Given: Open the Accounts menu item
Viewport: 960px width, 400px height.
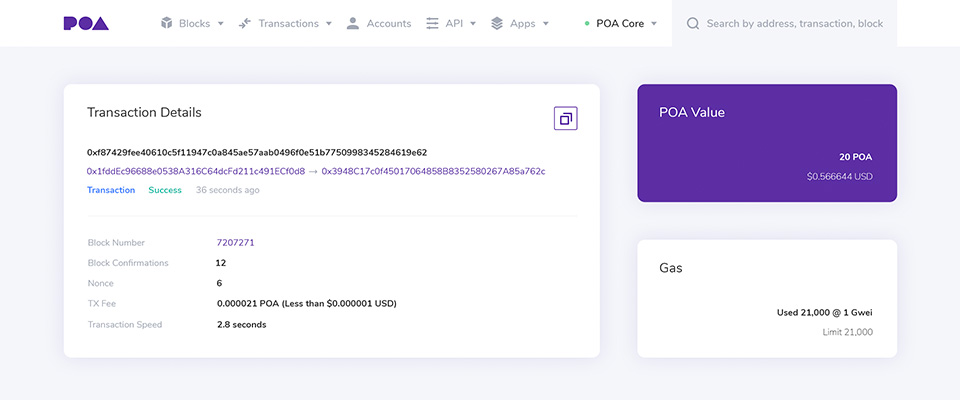Looking at the screenshot, I should click(379, 23).
